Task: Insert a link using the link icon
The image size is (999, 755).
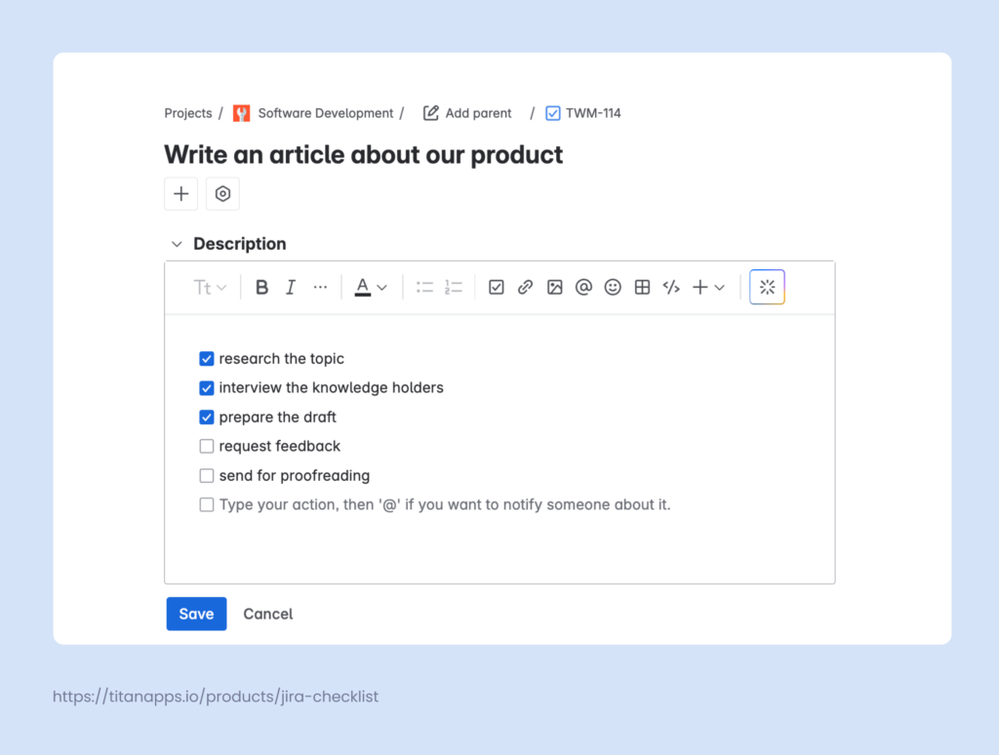Action: [x=525, y=287]
